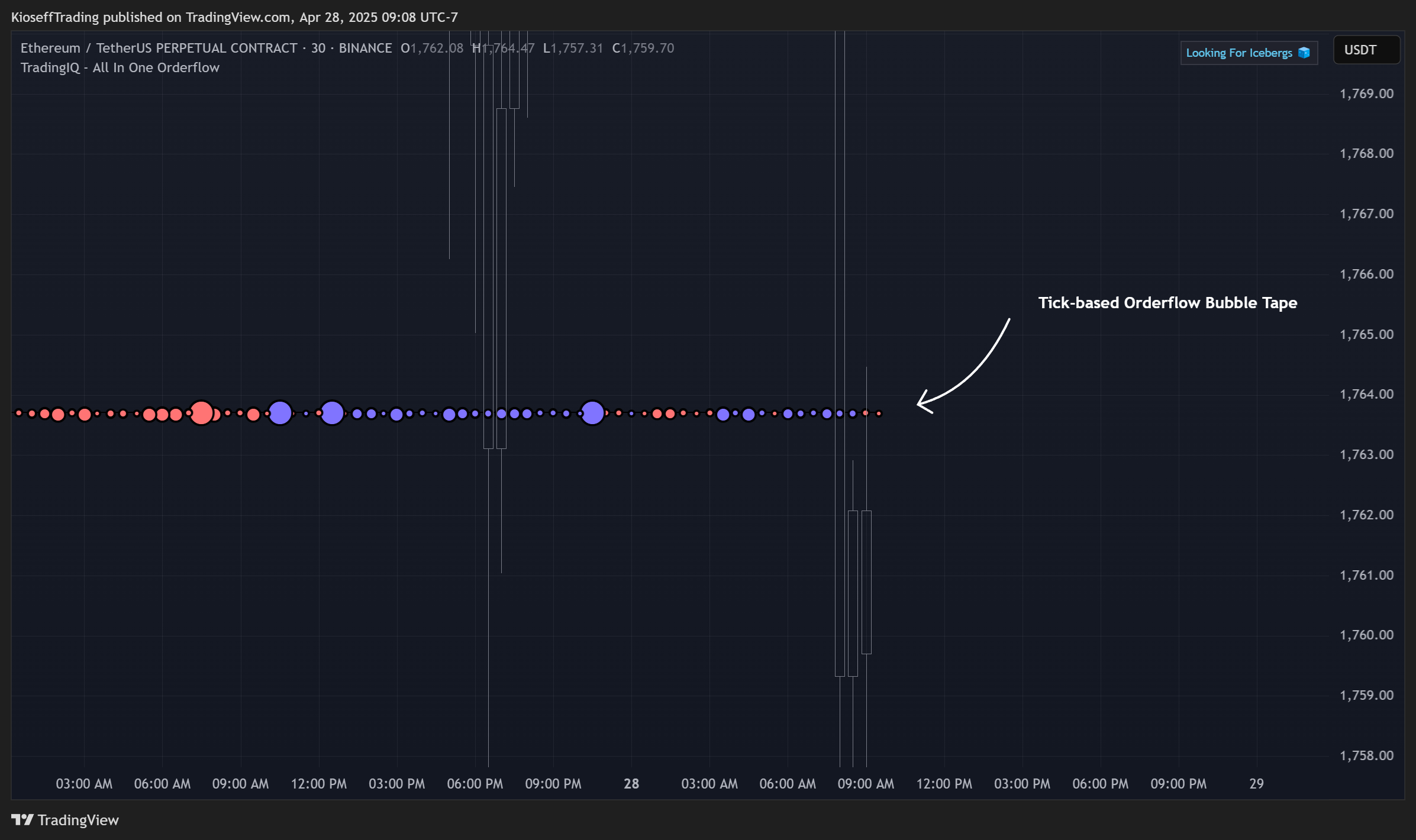Click the 1,766.00 price axis label
Screen dimensions: 1416x840
(x=1366, y=274)
